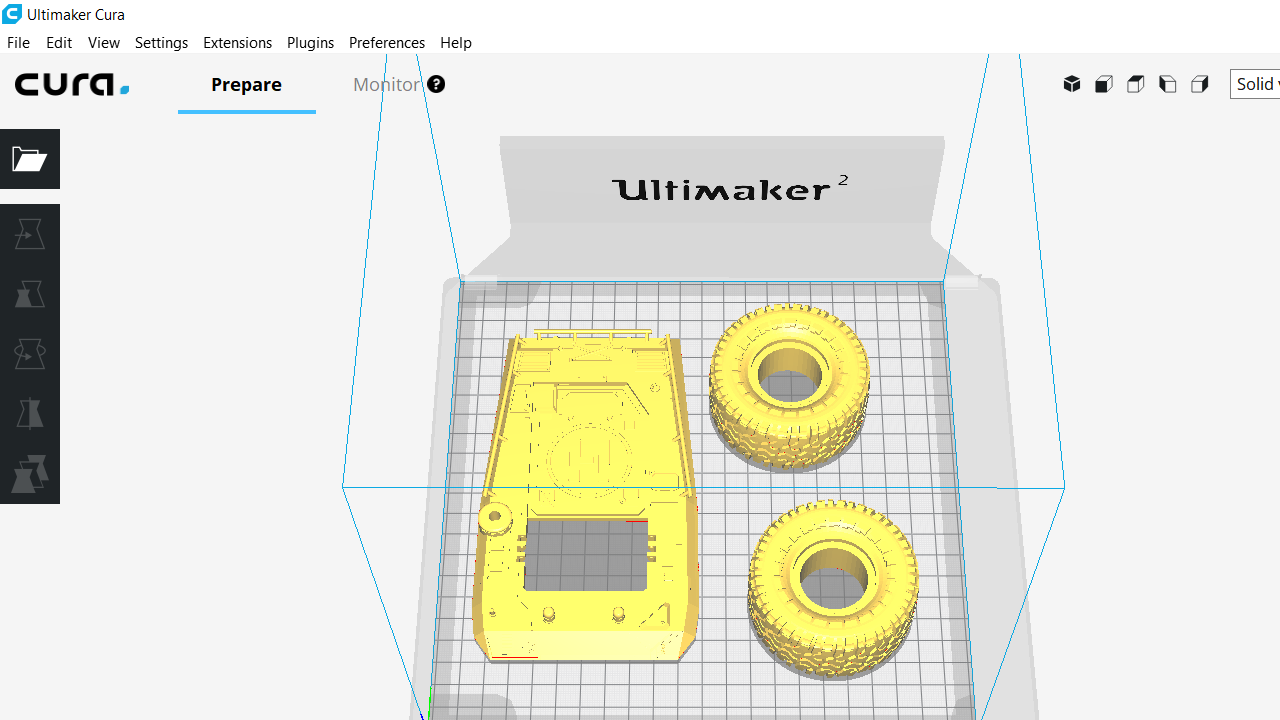This screenshot has width=1280, height=720.
Task: Open the Extensions menu
Action: 237,43
